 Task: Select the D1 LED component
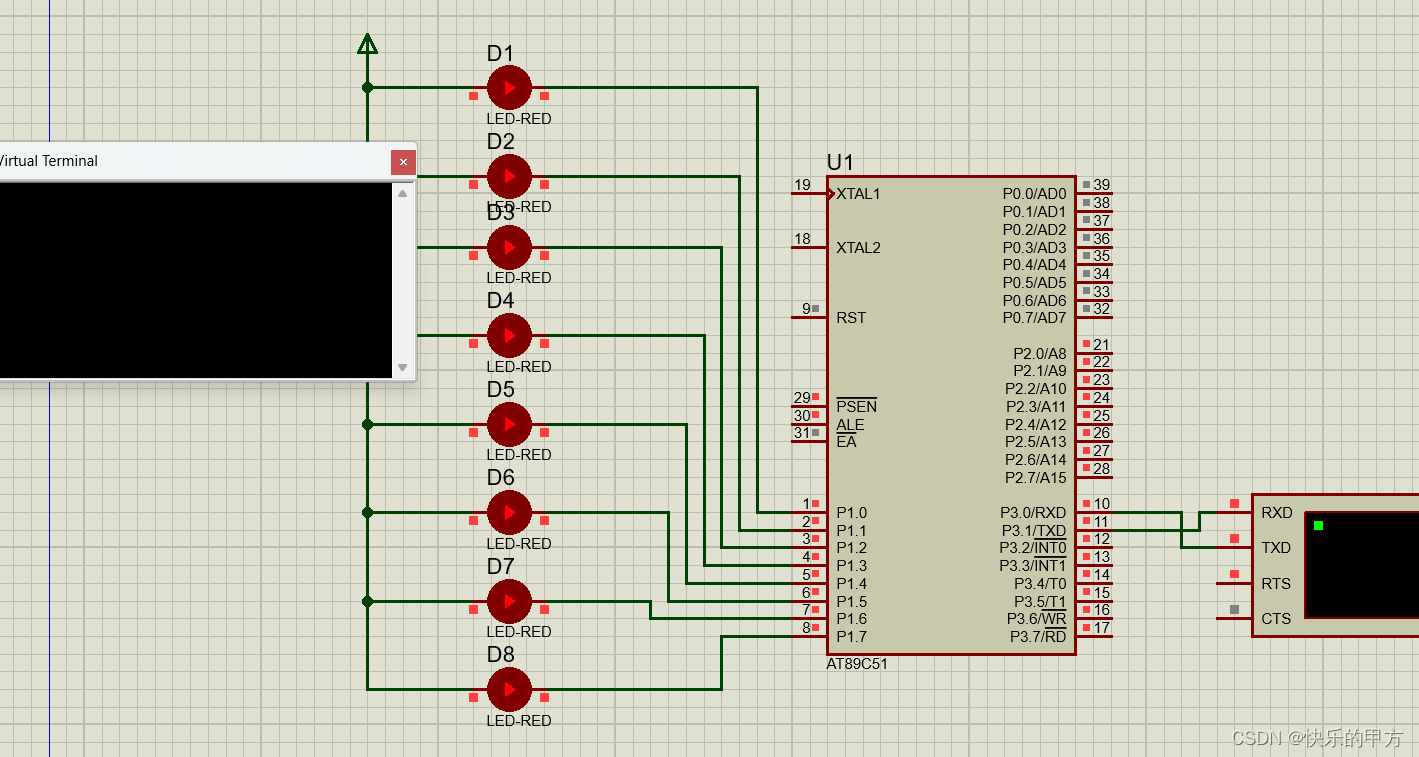coord(509,88)
